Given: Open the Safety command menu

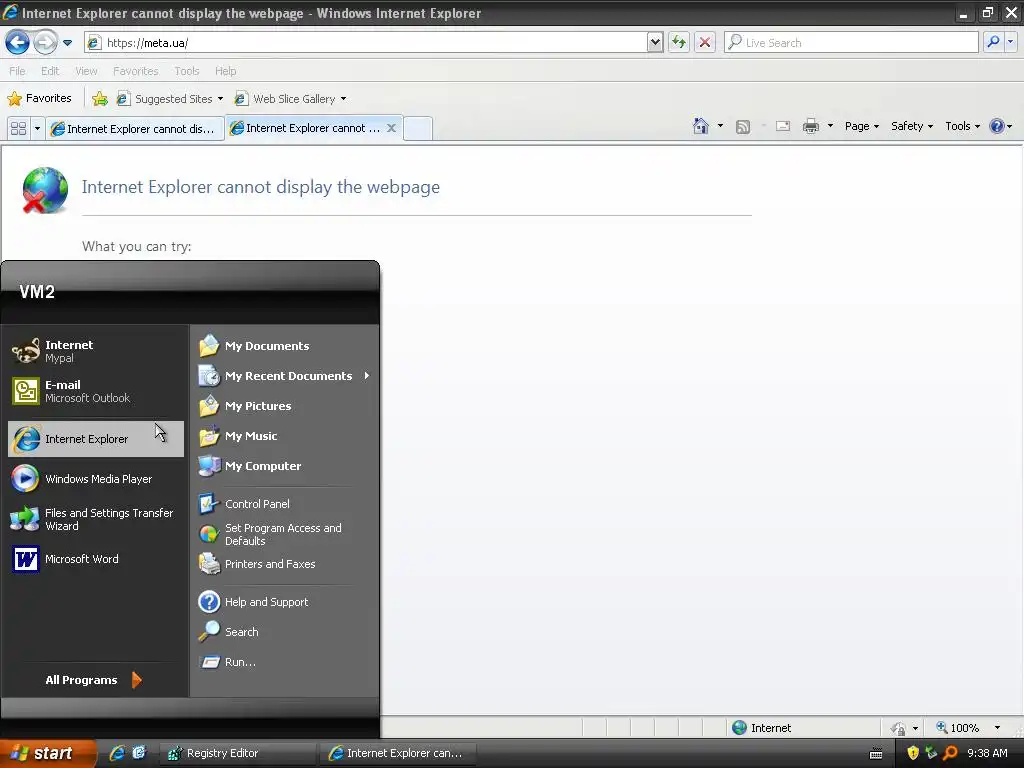Looking at the screenshot, I should [912, 126].
